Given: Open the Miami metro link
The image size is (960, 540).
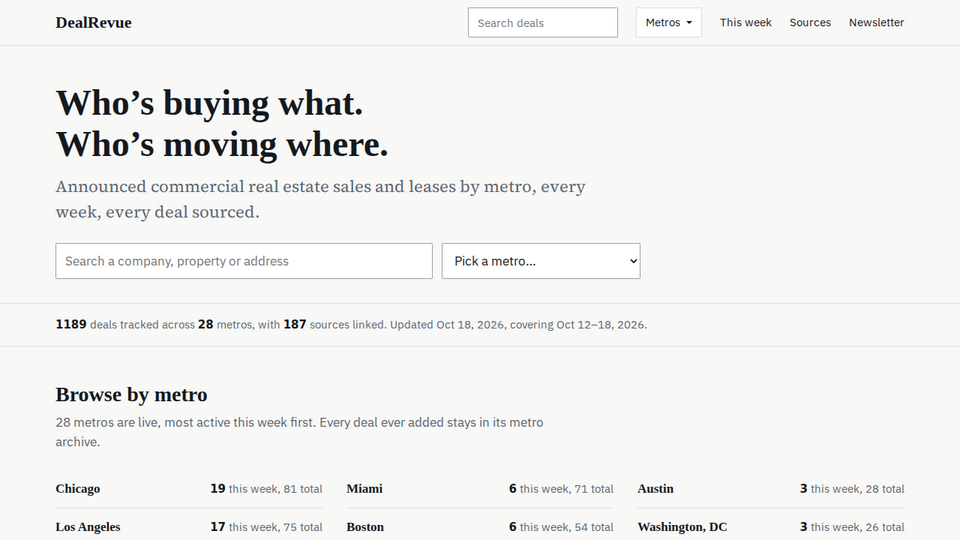Looking at the screenshot, I should (x=364, y=489).
